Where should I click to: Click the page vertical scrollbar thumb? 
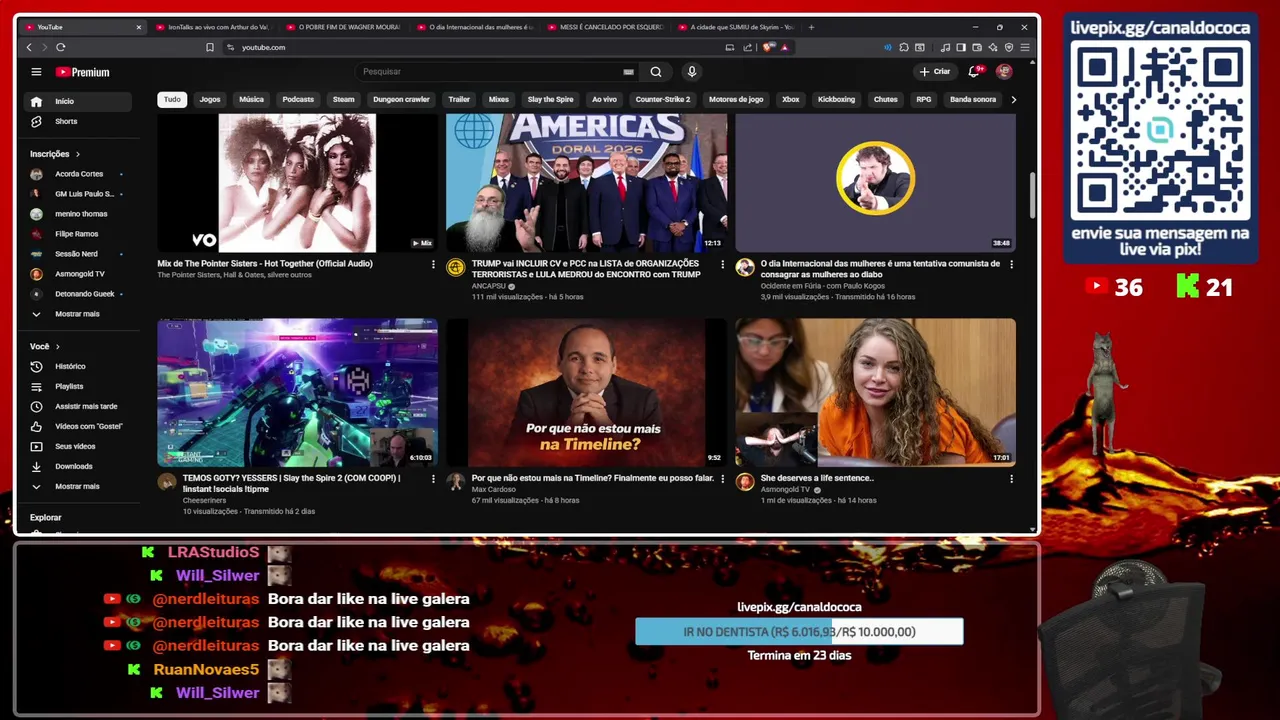(x=1033, y=196)
